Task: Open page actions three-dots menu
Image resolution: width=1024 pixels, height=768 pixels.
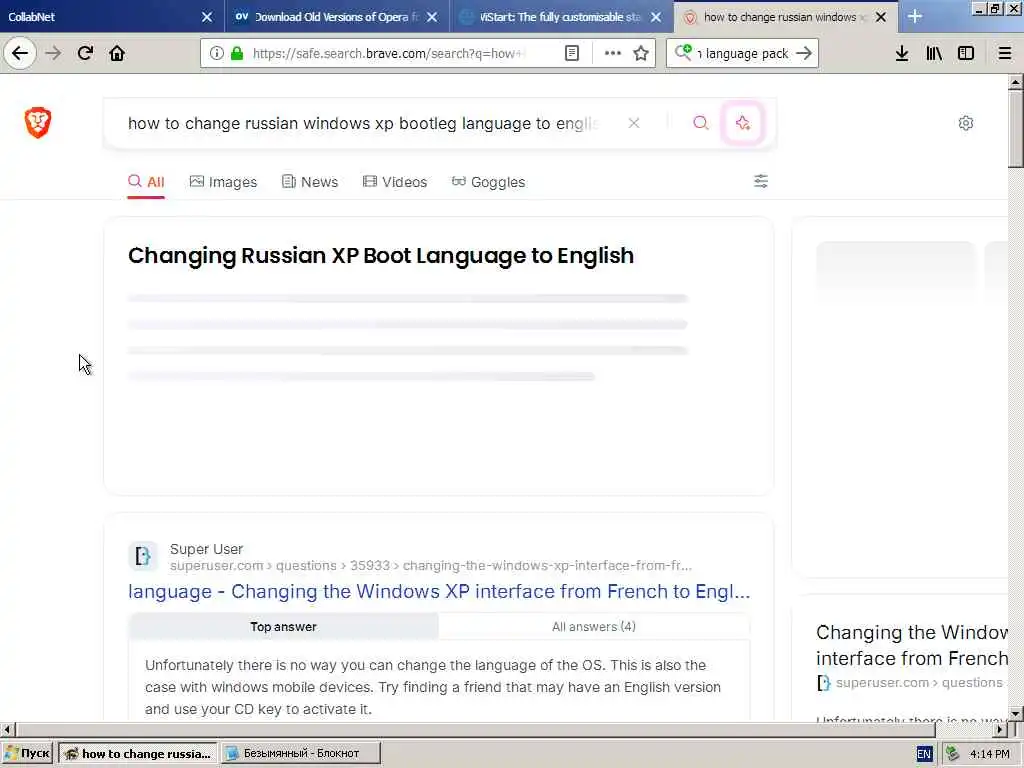Action: [613, 53]
